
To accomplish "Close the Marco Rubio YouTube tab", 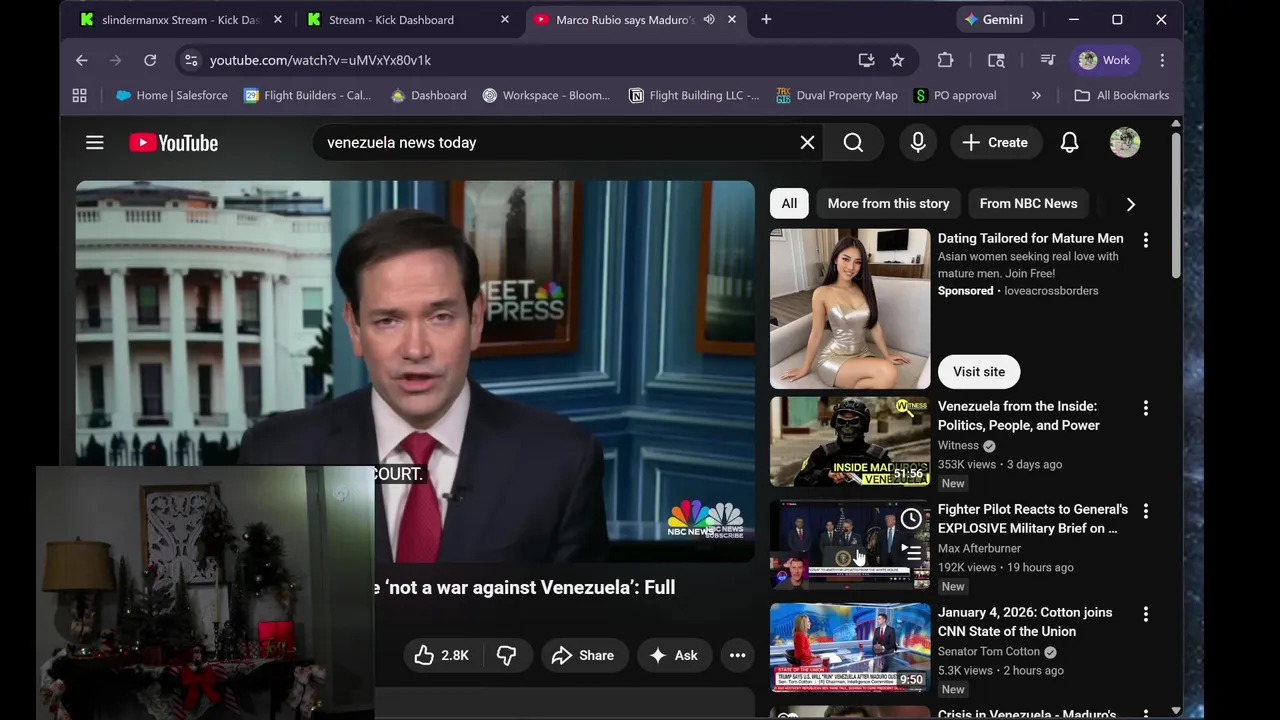I will tap(731, 19).
